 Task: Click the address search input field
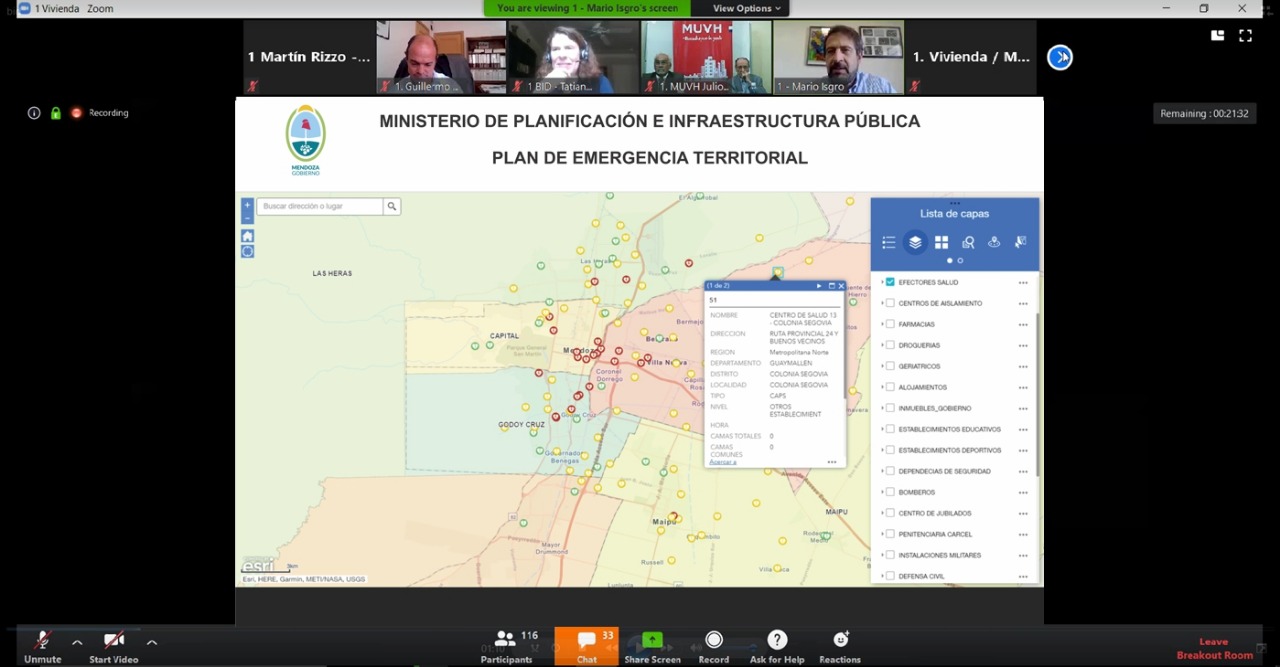click(x=320, y=206)
